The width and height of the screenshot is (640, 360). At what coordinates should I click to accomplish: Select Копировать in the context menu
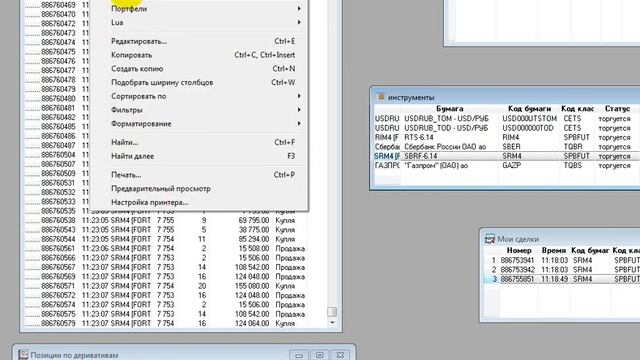click(198, 55)
